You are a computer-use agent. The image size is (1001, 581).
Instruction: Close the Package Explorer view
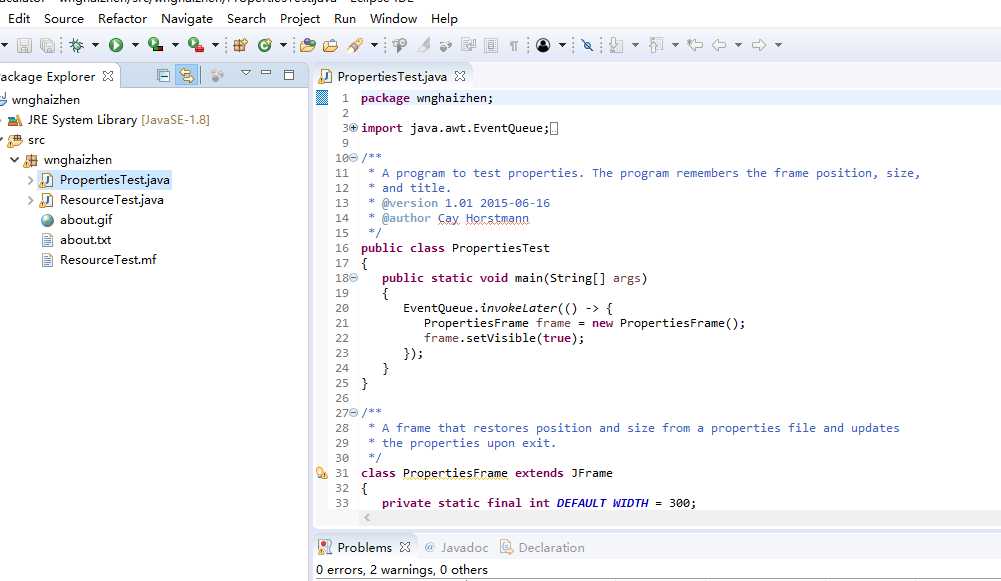[108, 76]
